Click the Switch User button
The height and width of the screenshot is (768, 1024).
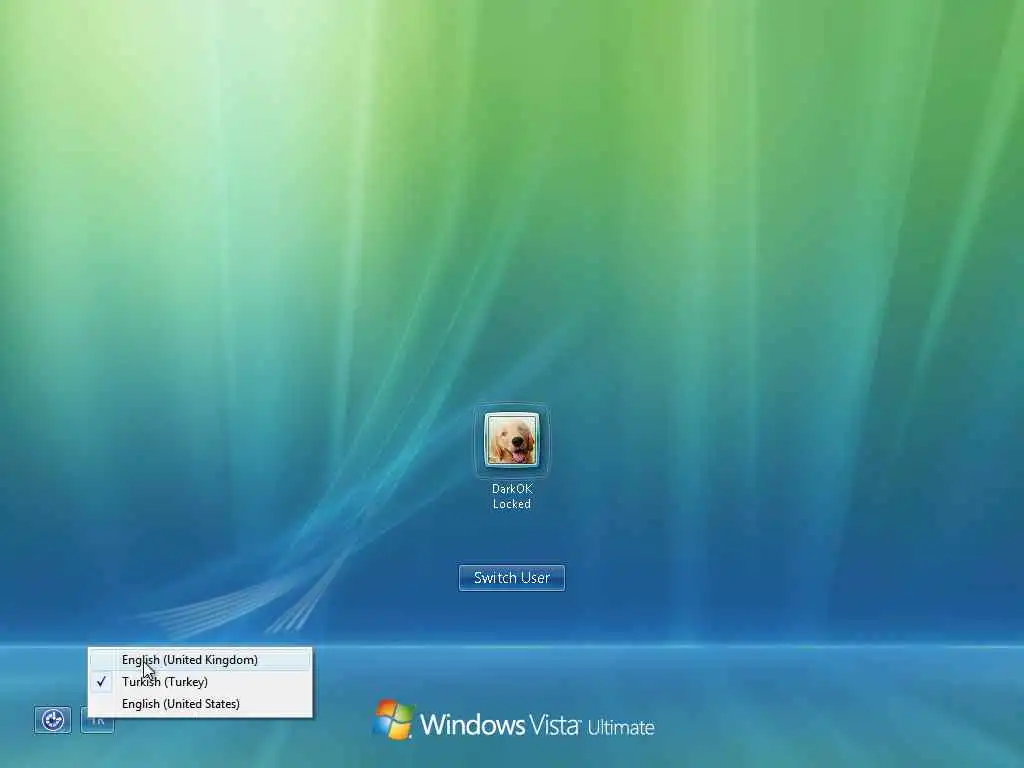click(512, 578)
